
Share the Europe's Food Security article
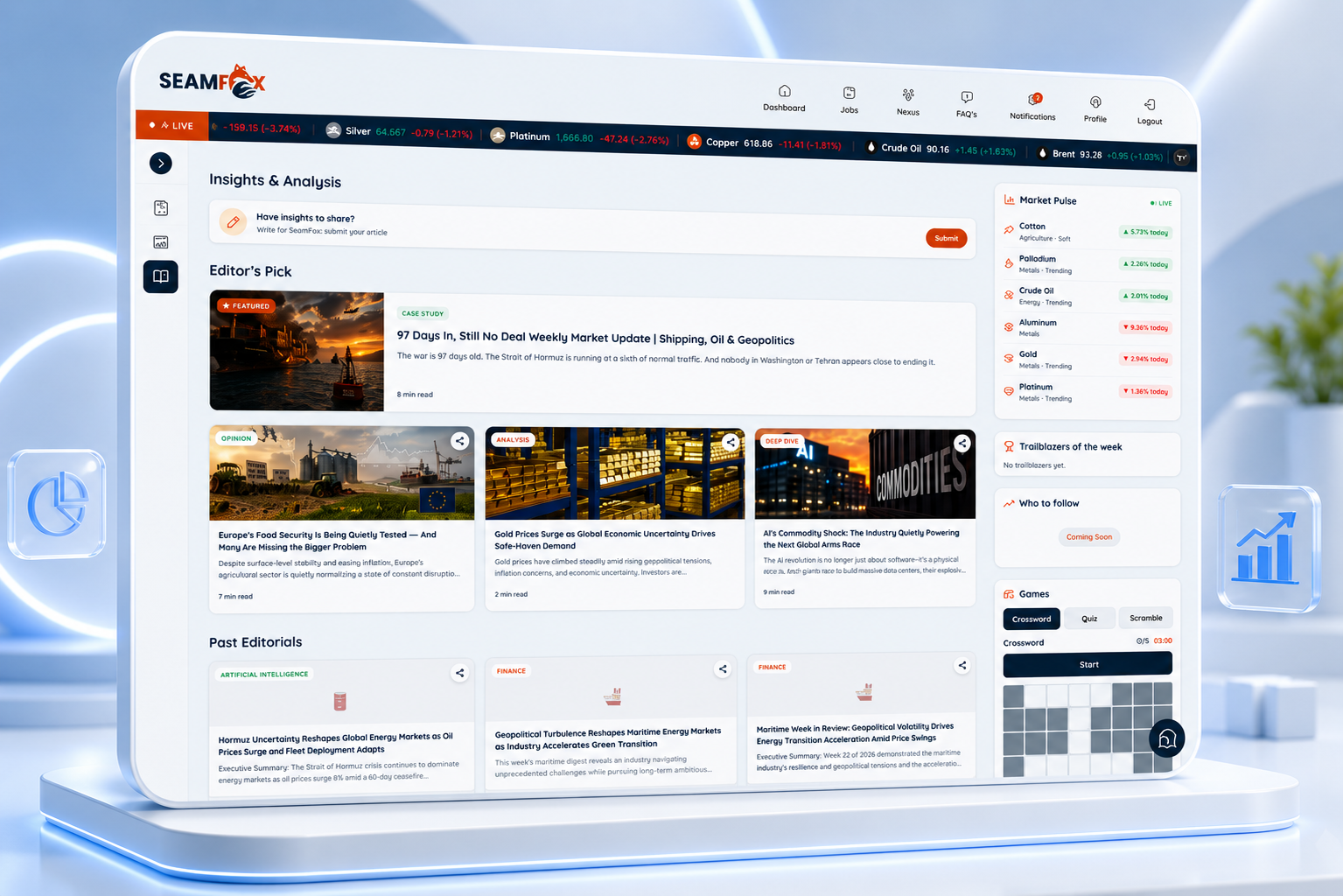[x=460, y=441]
